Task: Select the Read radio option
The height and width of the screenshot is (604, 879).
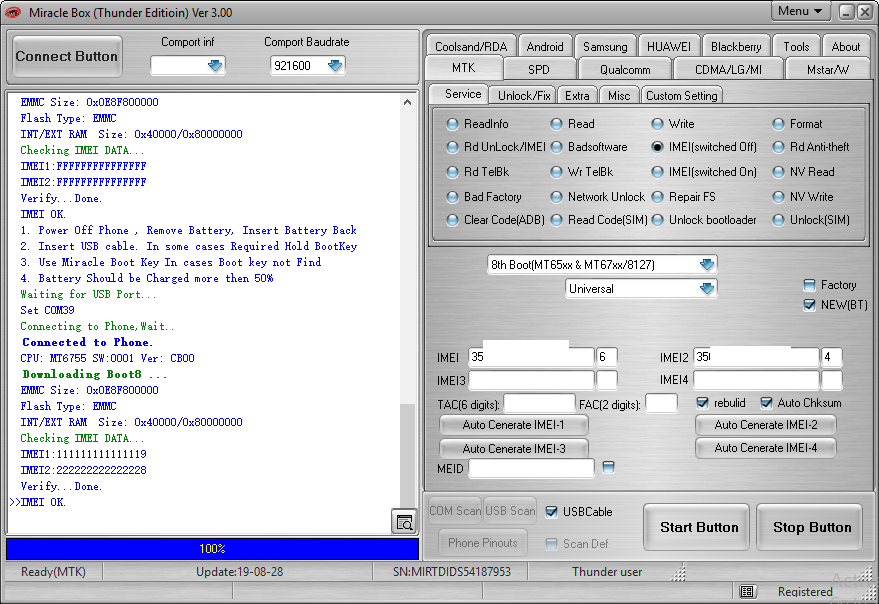Action: tap(556, 124)
